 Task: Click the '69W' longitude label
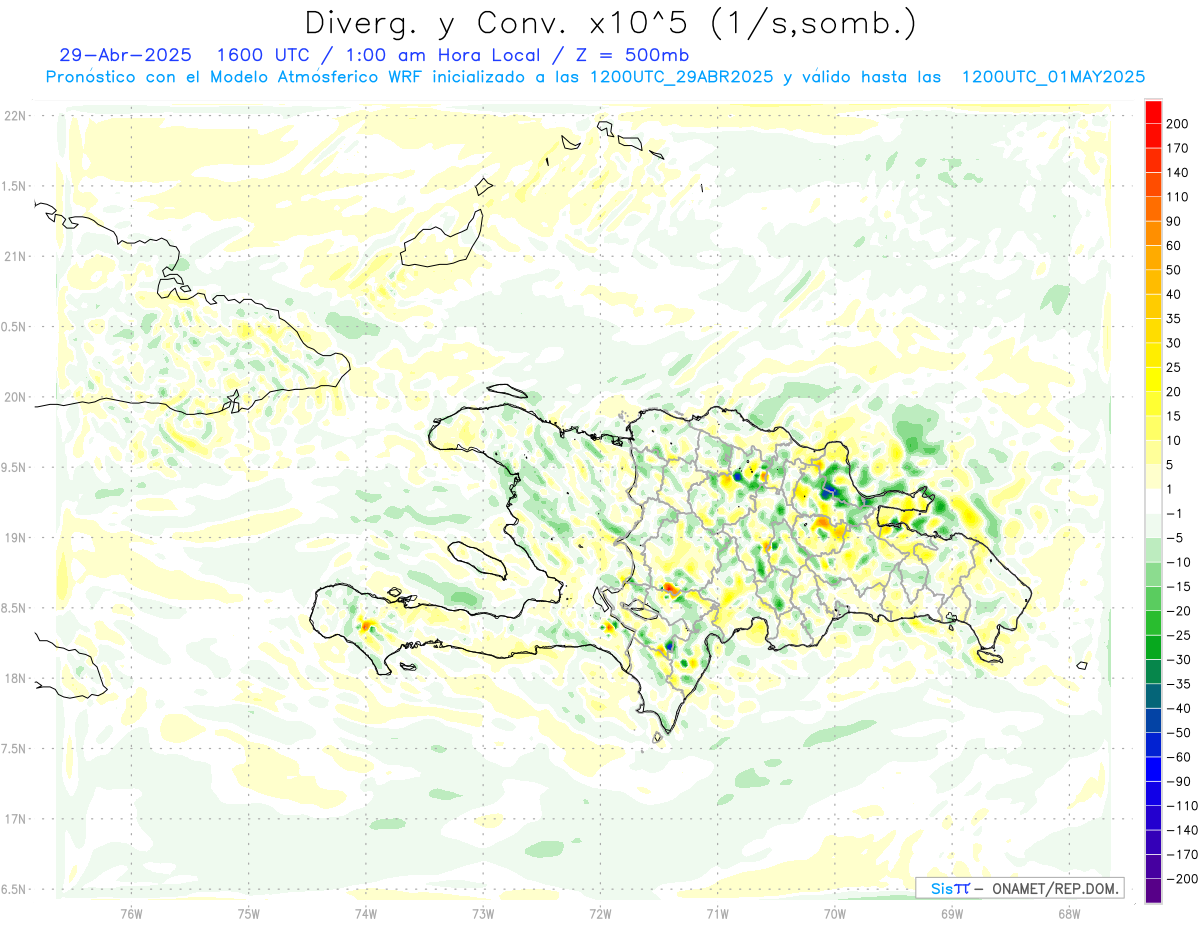[952, 913]
